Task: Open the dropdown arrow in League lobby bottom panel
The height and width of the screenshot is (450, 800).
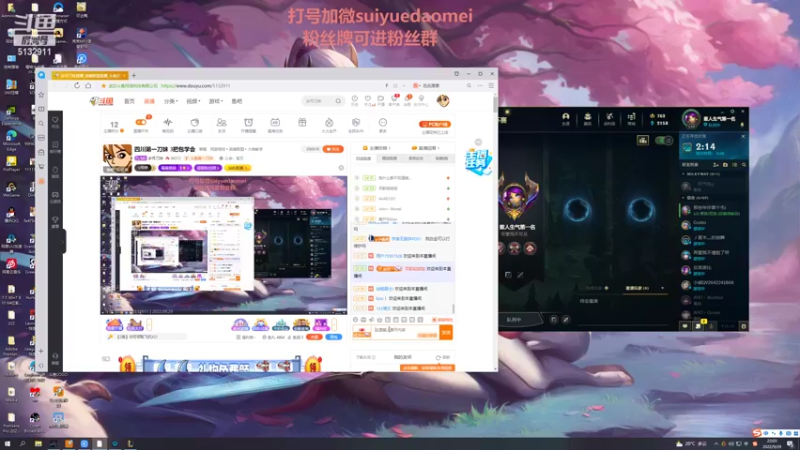Action: (662, 288)
